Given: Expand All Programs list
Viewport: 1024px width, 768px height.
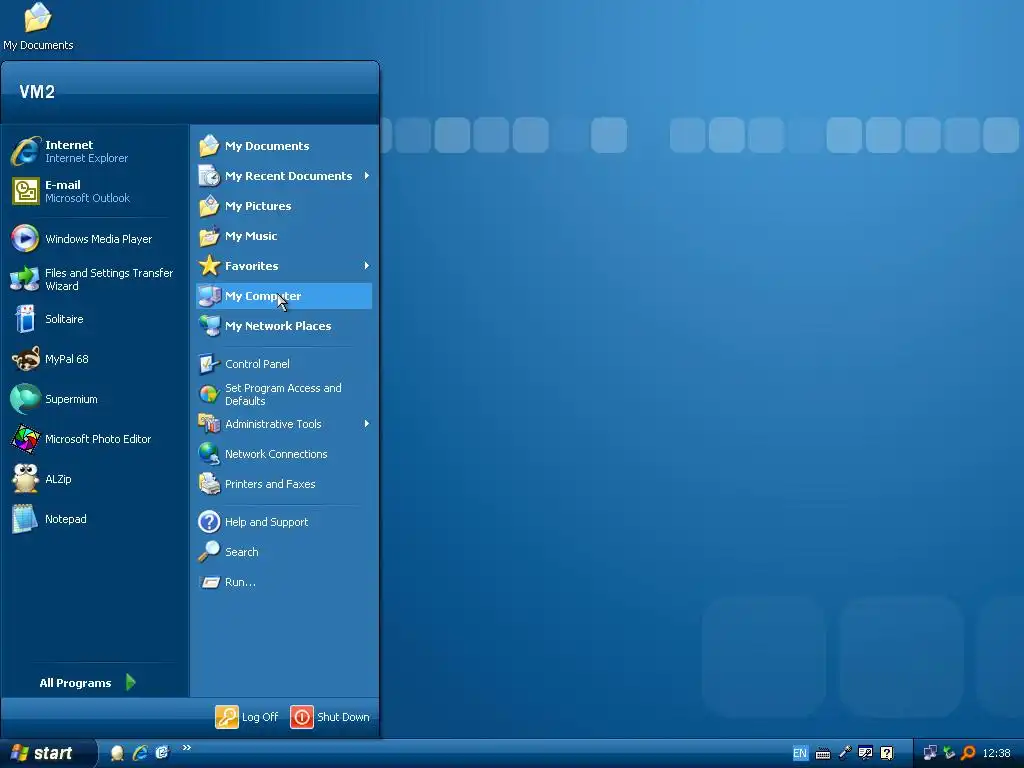Looking at the screenshot, I should 88,682.
